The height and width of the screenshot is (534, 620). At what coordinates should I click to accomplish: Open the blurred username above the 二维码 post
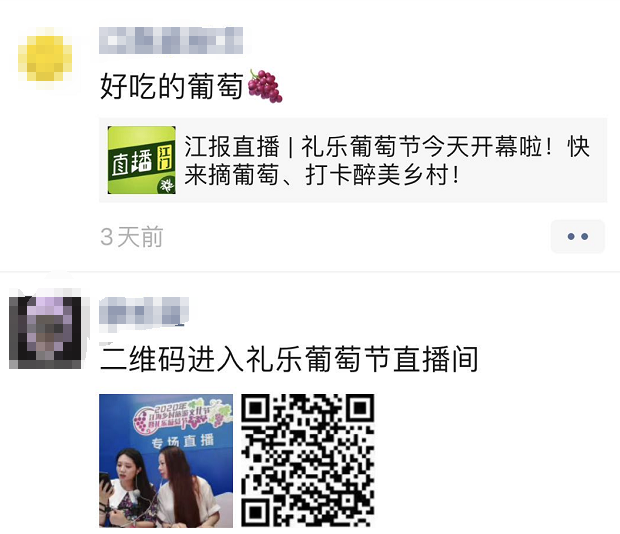[x=144, y=311]
